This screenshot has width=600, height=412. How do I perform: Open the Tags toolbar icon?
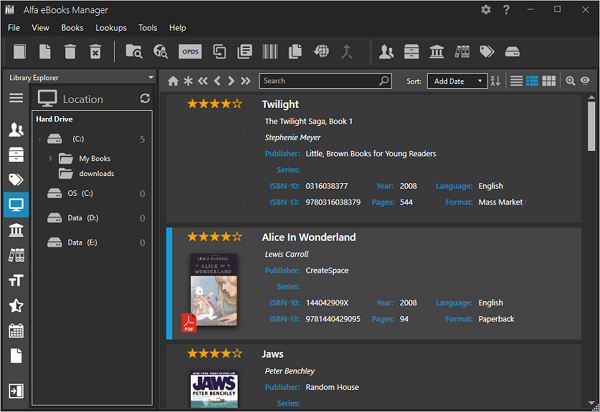[487, 51]
